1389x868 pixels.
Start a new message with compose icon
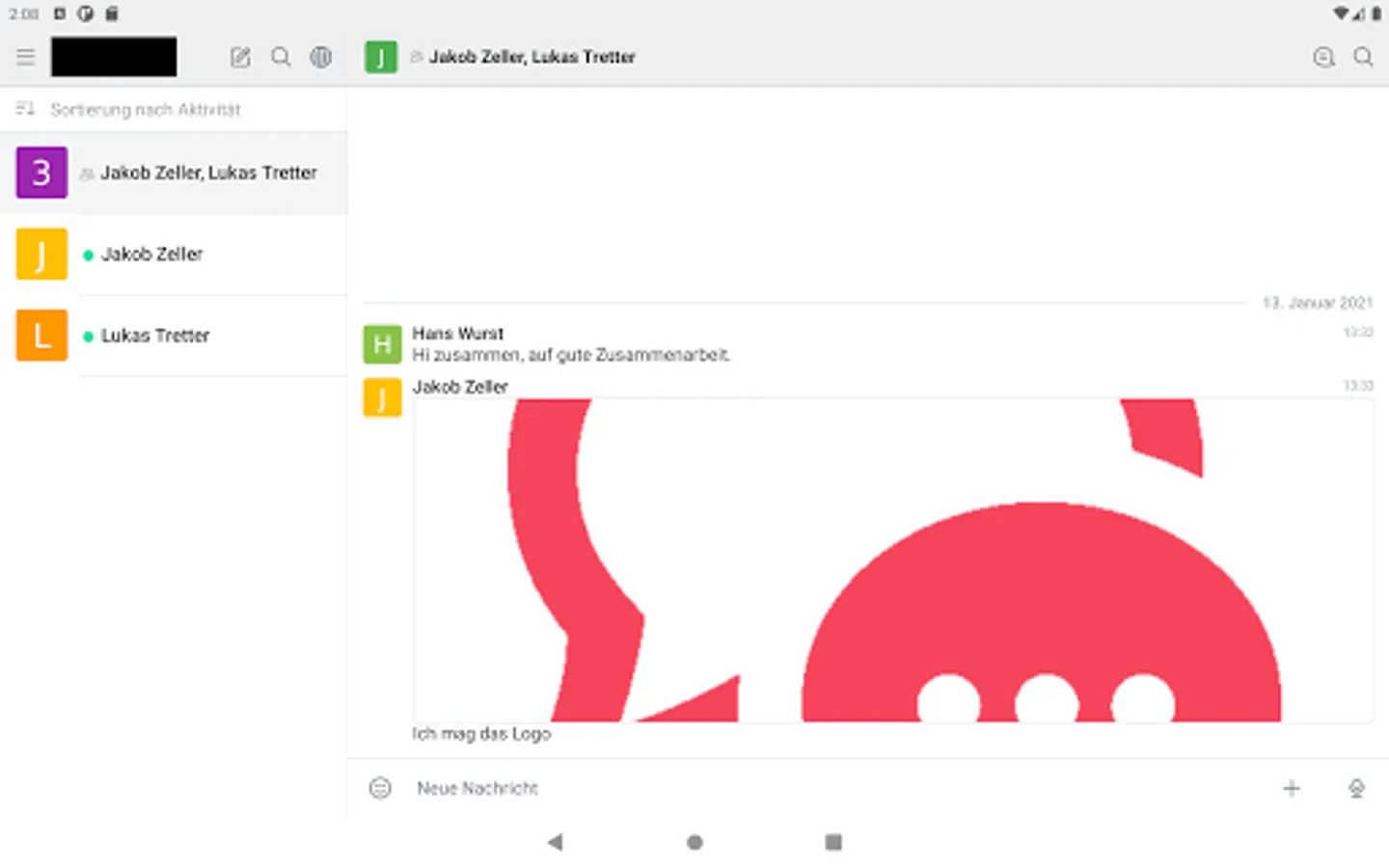point(240,57)
